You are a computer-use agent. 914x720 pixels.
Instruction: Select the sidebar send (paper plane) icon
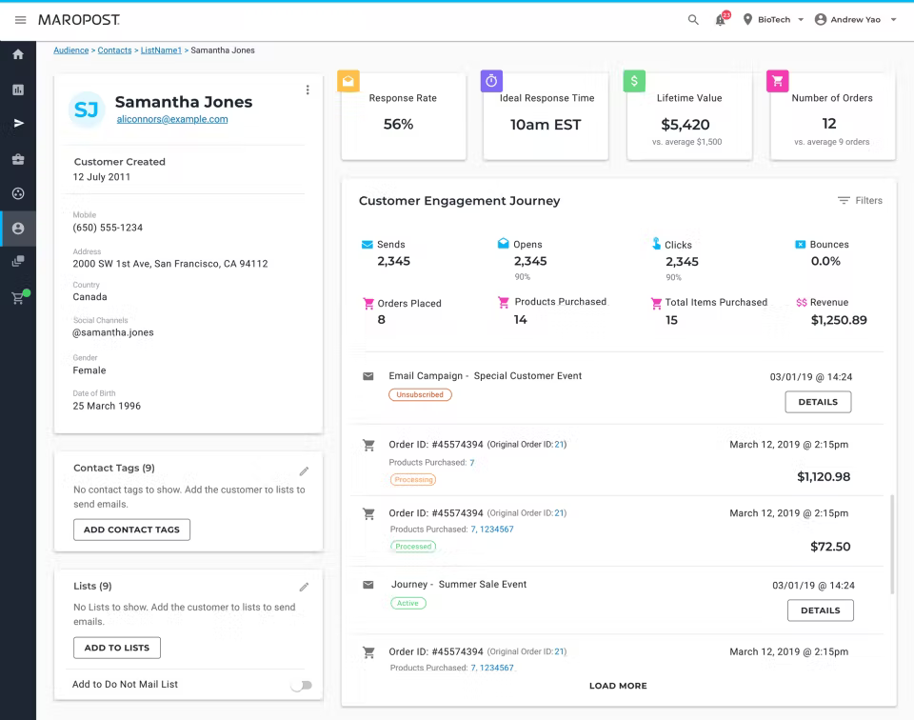[17, 123]
